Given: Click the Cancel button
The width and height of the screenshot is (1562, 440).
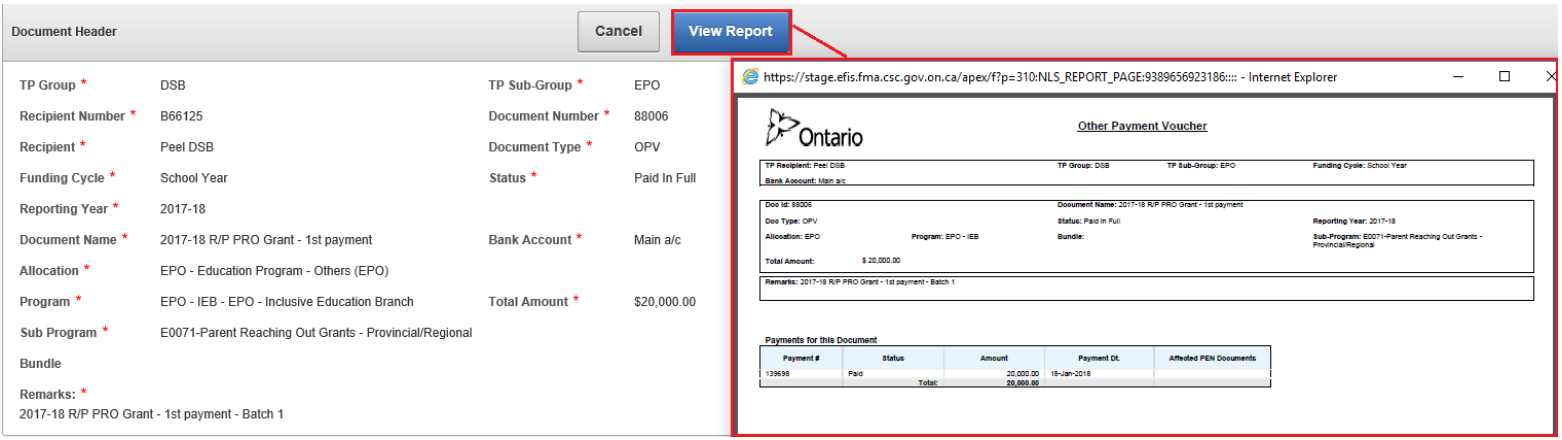Looking at the screenshot, I should (618, 31).
